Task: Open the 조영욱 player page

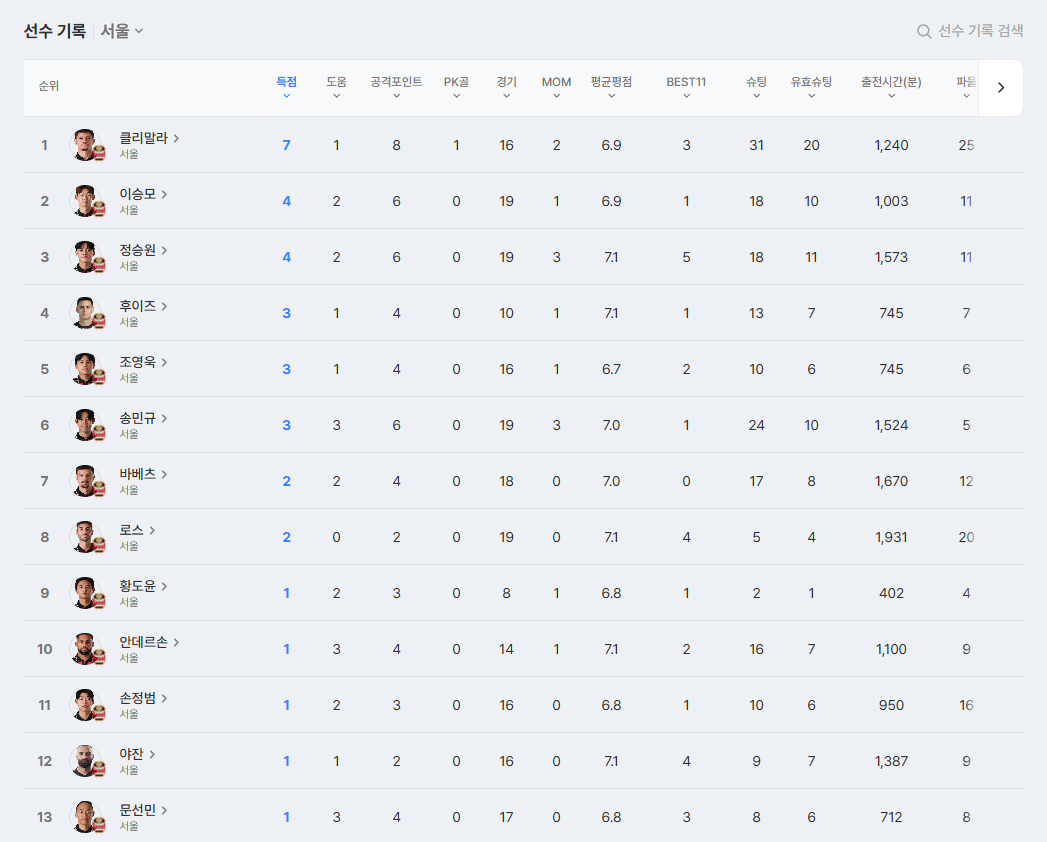Action: pyautogui.click(x=143, y=363)
